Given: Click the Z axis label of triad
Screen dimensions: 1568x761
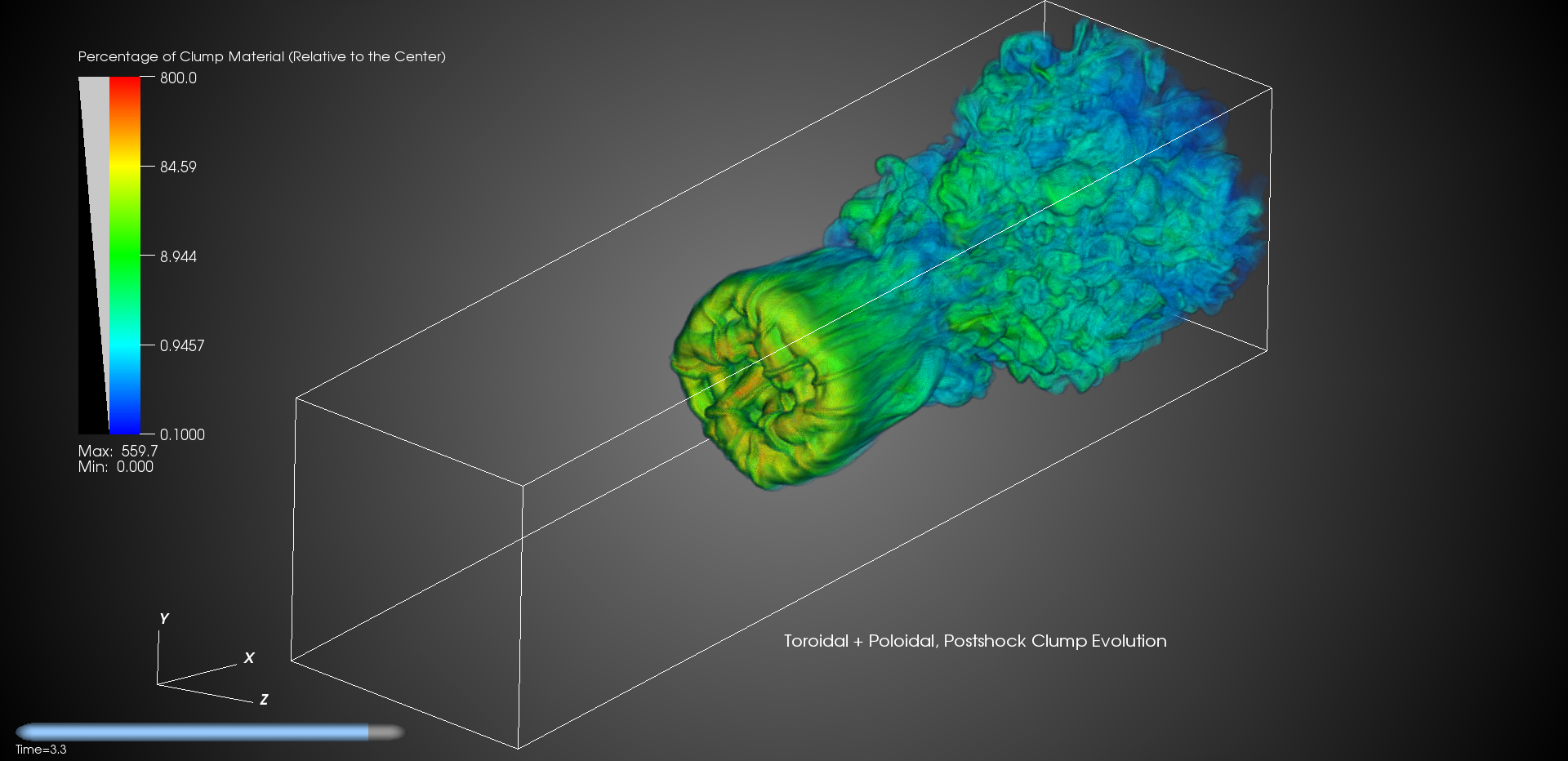Looking at the screenshot, I should point(264,699).
